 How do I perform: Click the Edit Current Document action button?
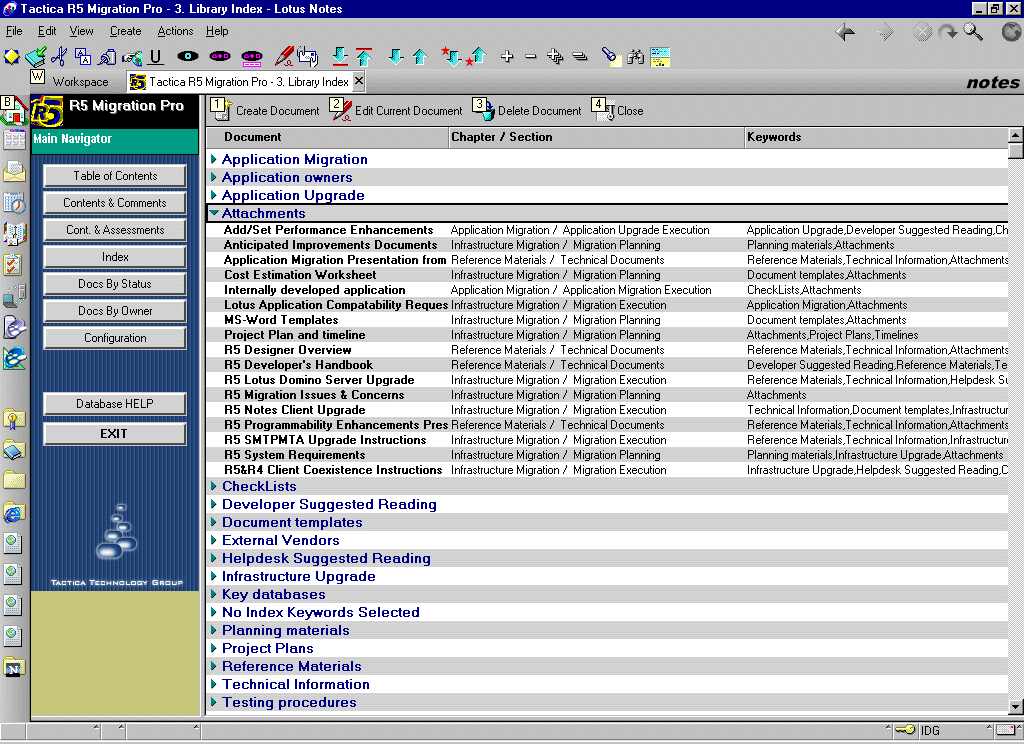tap(396, 110)
